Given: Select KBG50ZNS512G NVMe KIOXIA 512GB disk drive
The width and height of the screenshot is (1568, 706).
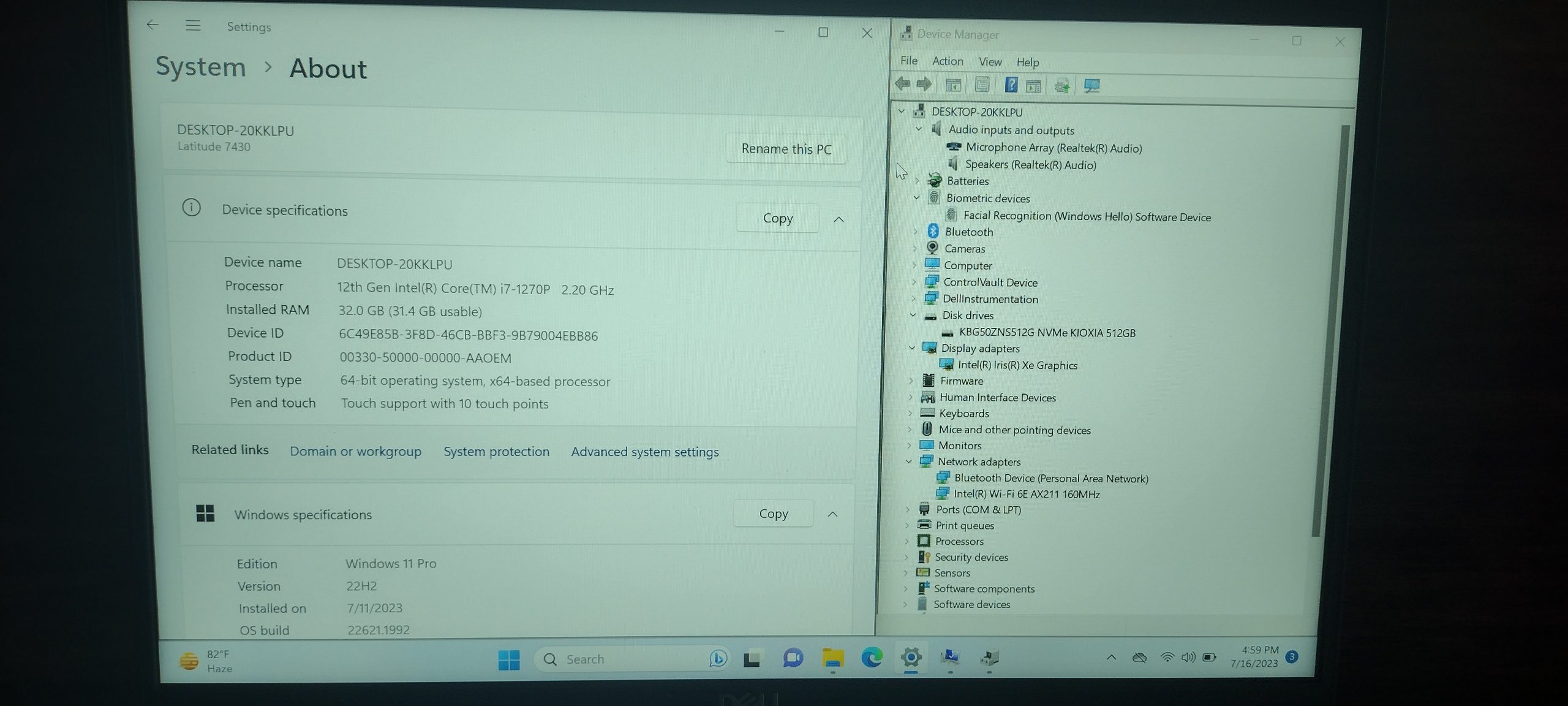Looking at the screenshot, I should 1047,333.
